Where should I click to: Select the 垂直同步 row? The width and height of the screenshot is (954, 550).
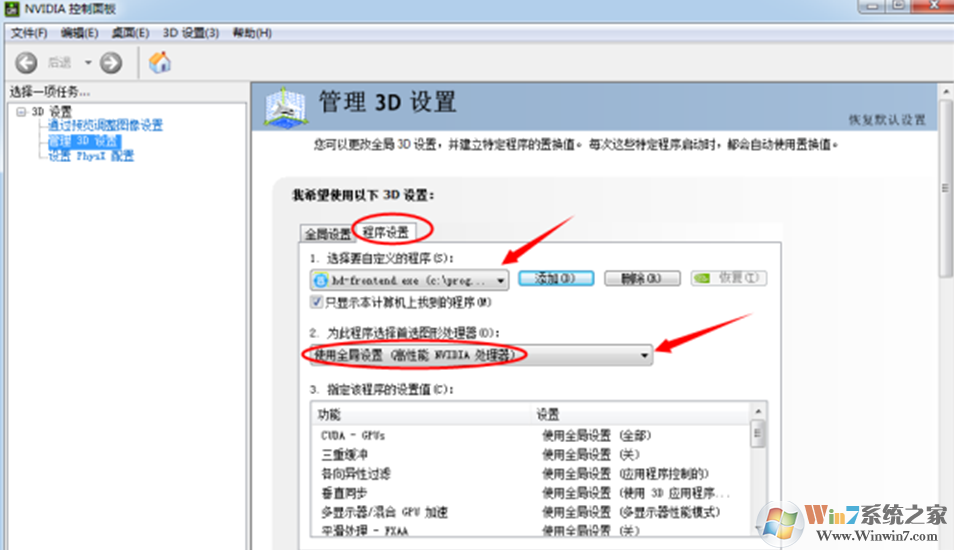(x=531, y=493)
